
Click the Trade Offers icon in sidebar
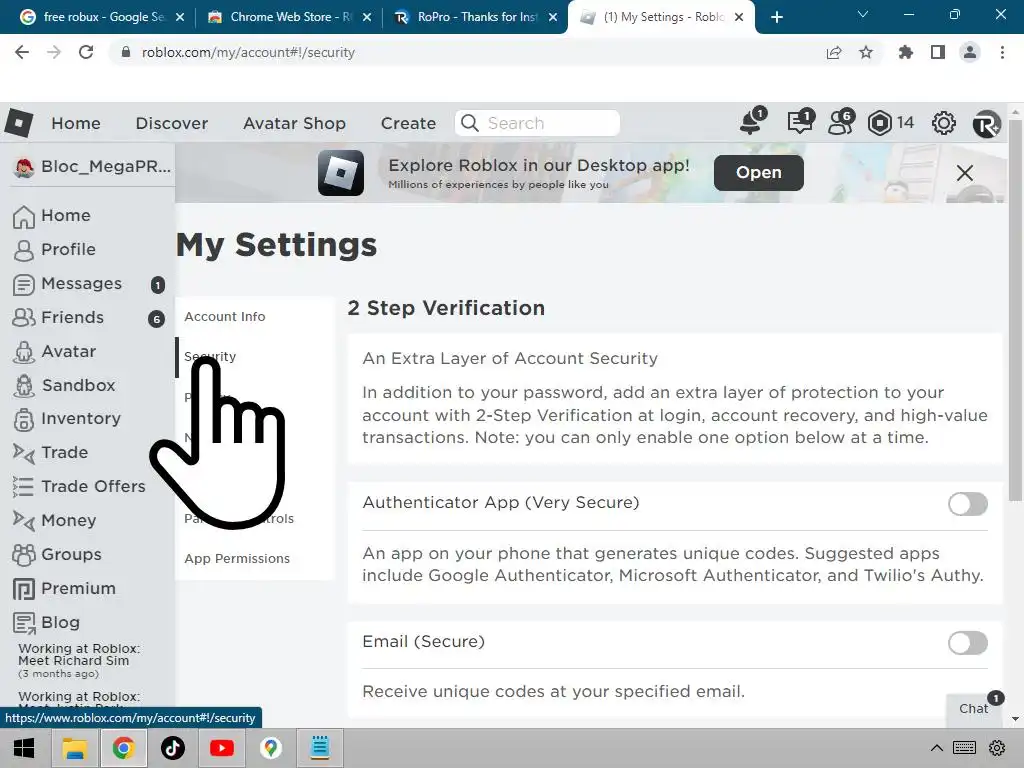pyautogui.click(x=23, y=487)
